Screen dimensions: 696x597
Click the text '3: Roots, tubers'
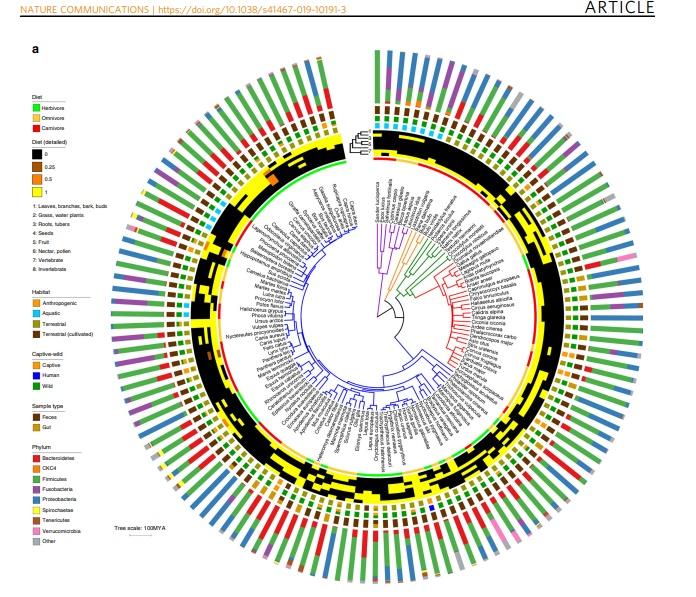click(x=51, y=224)
